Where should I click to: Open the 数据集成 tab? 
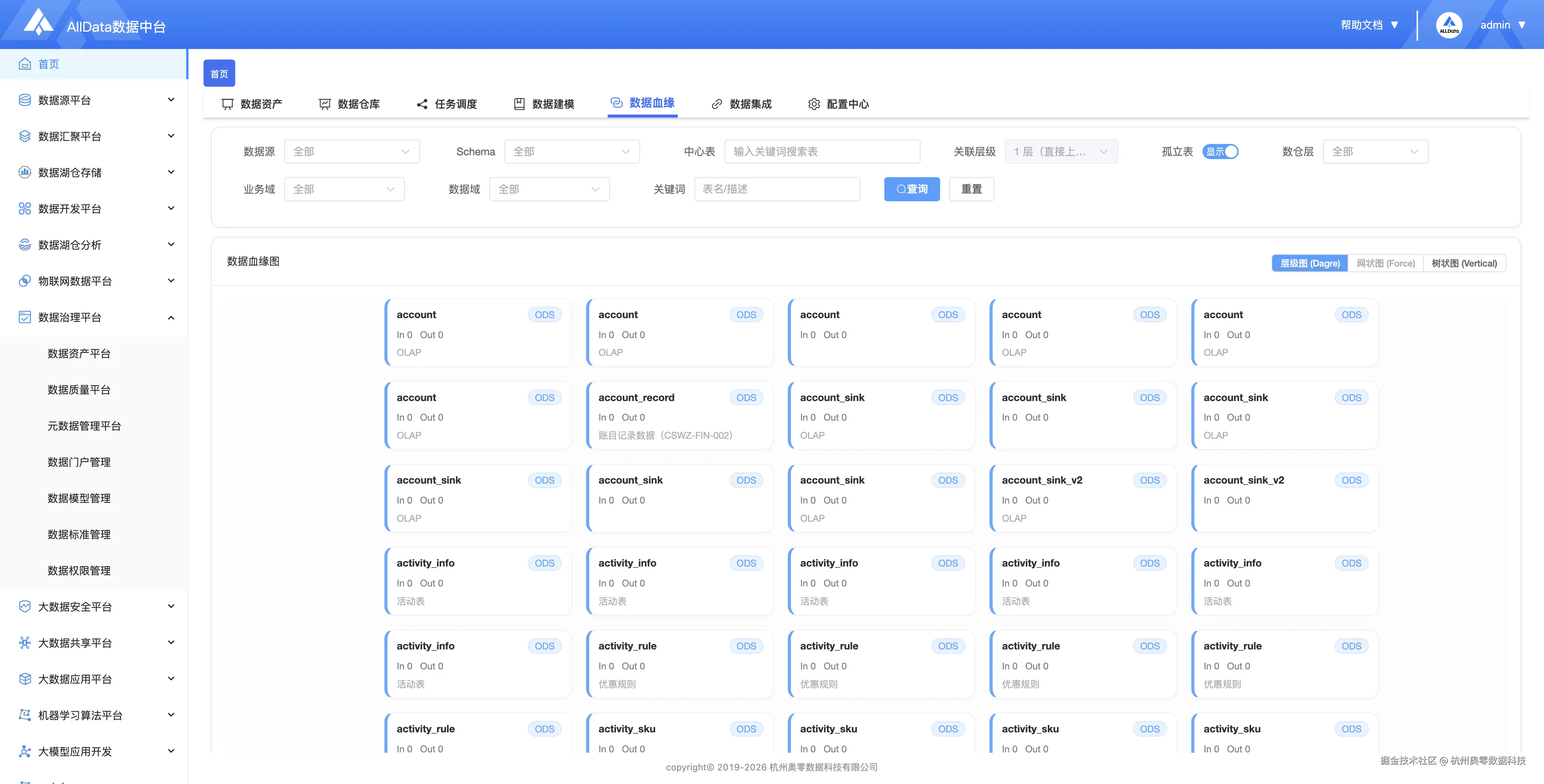pyautogui.click(x=741, y=104)
